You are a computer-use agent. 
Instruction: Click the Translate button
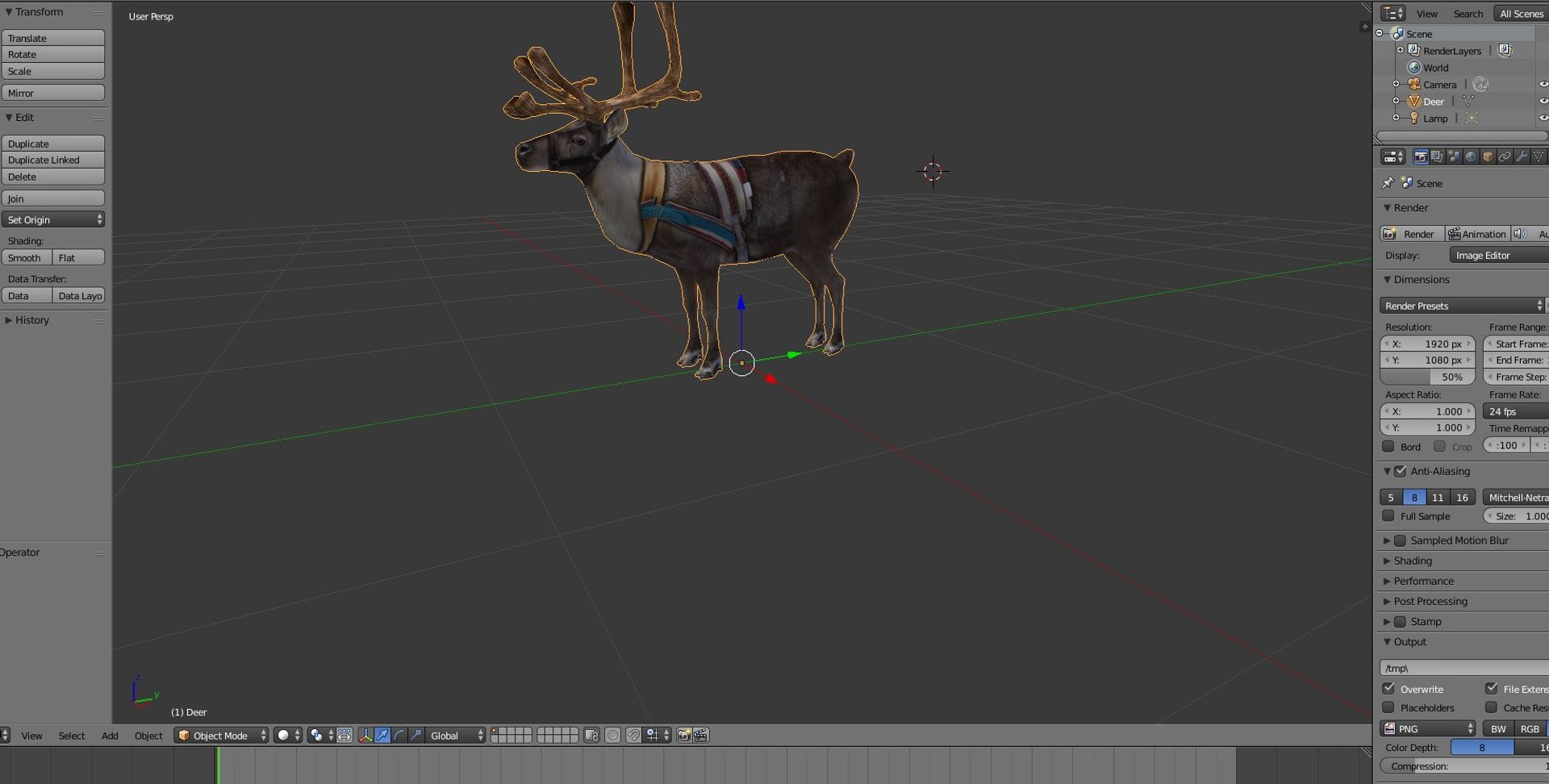pos(53,38)
